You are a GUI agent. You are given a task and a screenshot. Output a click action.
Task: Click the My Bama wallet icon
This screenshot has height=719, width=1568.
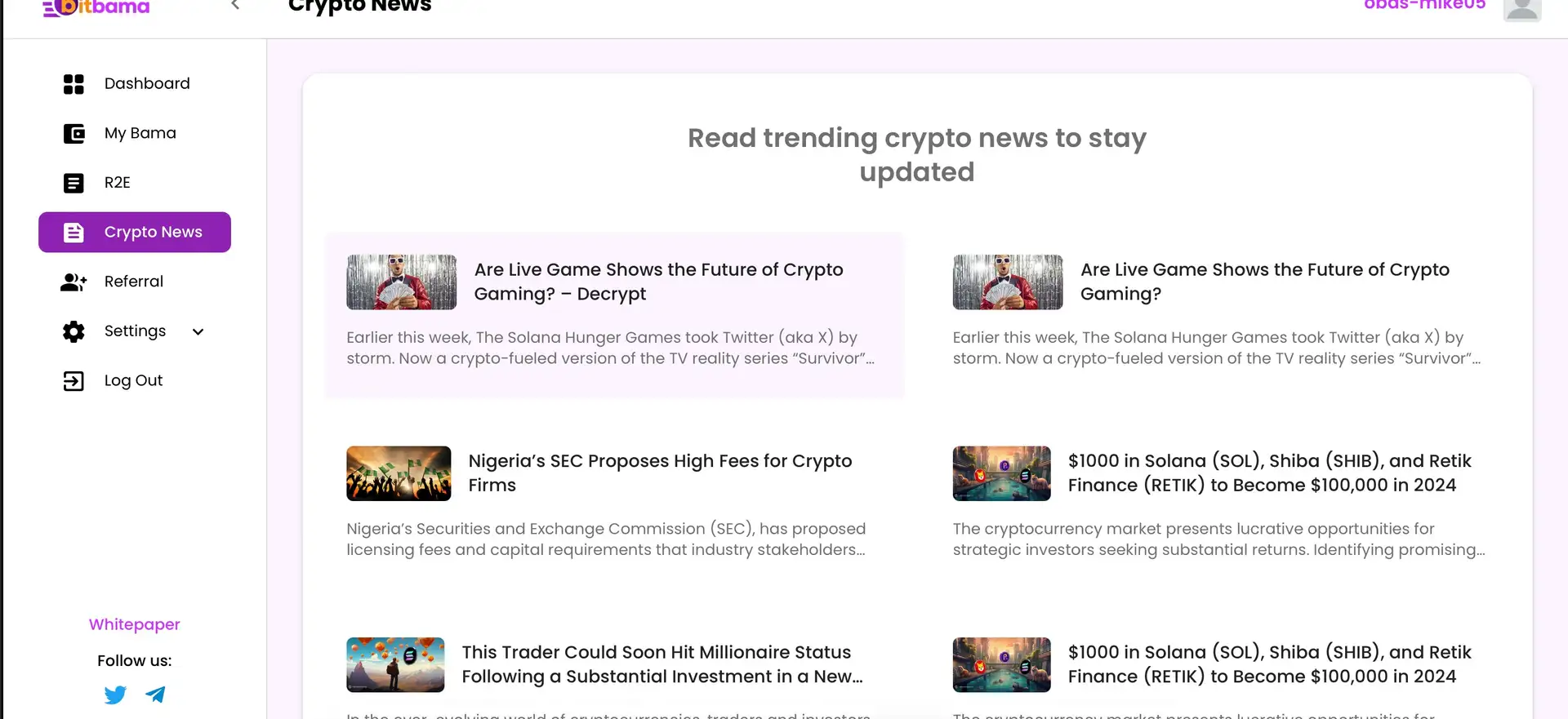tap(73, 134)
